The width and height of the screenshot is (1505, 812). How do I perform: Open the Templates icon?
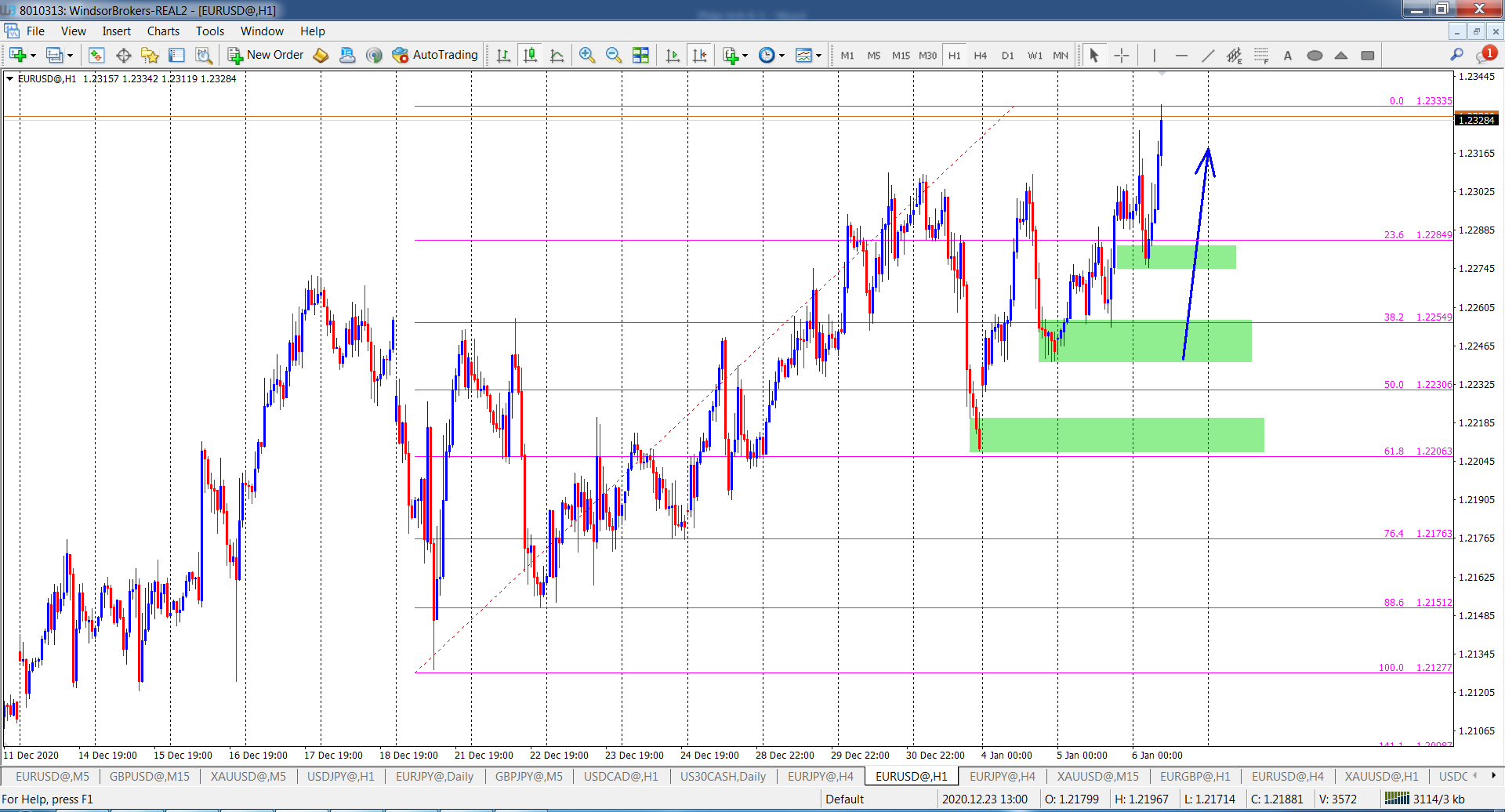click(x=803, y=55)
